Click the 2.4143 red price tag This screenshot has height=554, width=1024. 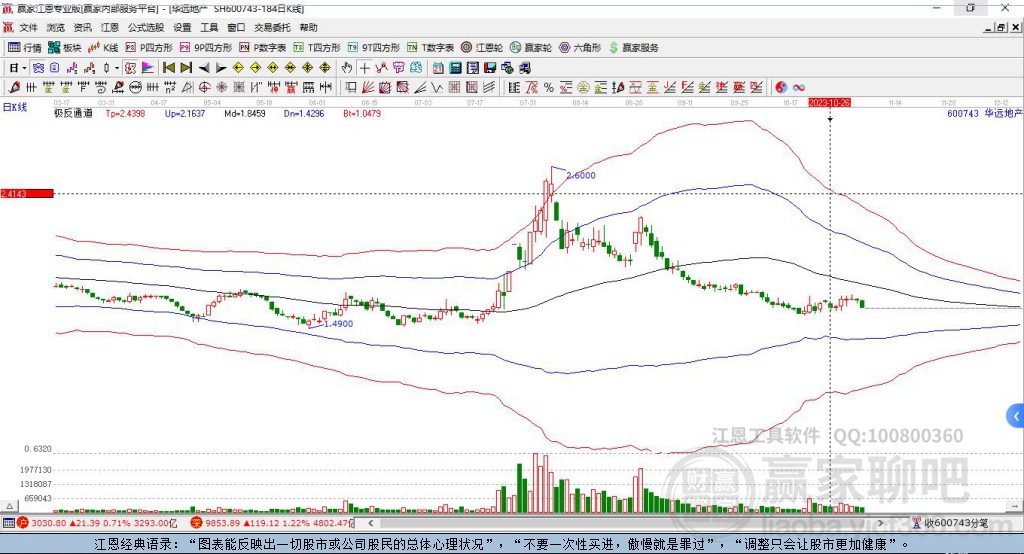[x=27, y=193]
